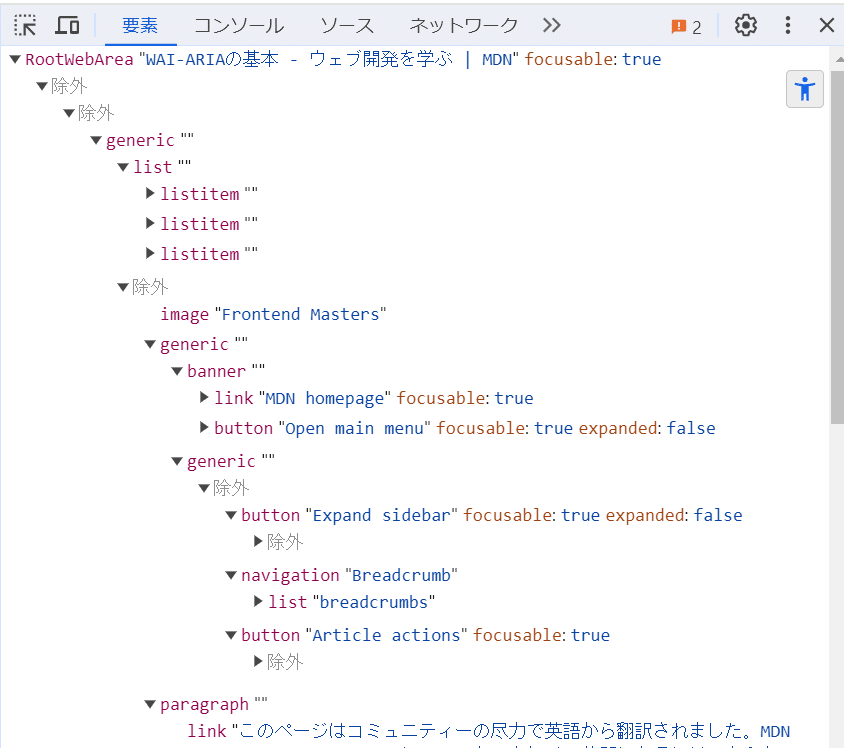The image size is (844, 748).
Task: Click the red error badge showing 2
Action: coord(685,25)
